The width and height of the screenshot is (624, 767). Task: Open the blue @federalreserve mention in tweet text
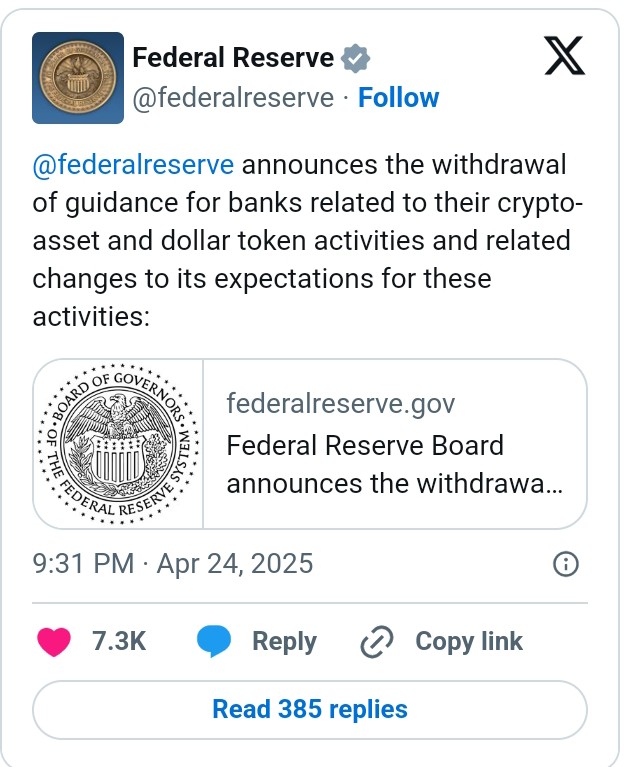coord(133,164)
